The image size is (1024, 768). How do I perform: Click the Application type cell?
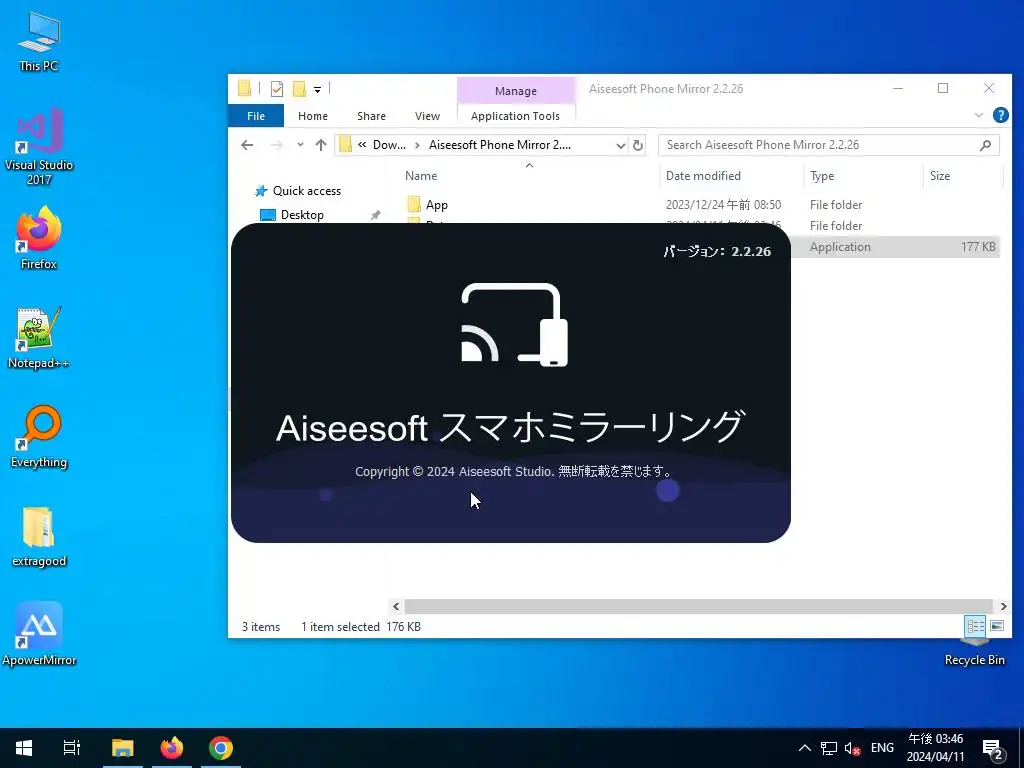tap(840, 247)
